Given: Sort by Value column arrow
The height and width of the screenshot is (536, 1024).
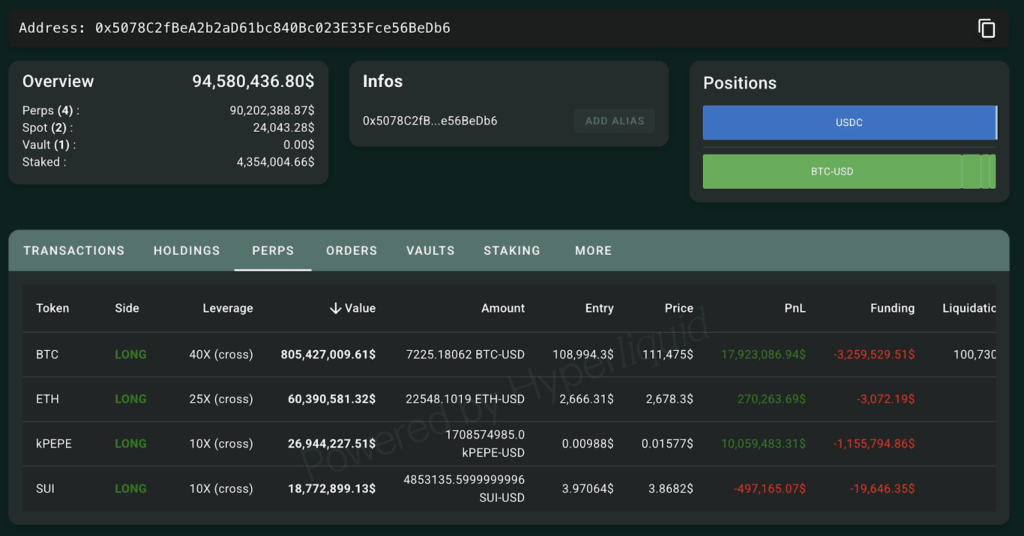Looking at the screenshot, I should (335, 308).
